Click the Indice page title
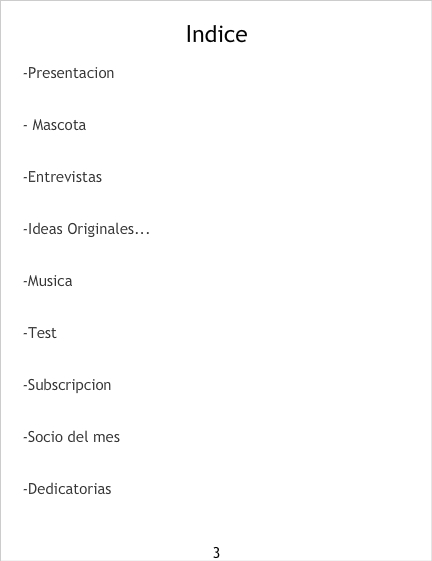Image resolution: width=432 pixels, height=561 pixels. pos(217,34)
